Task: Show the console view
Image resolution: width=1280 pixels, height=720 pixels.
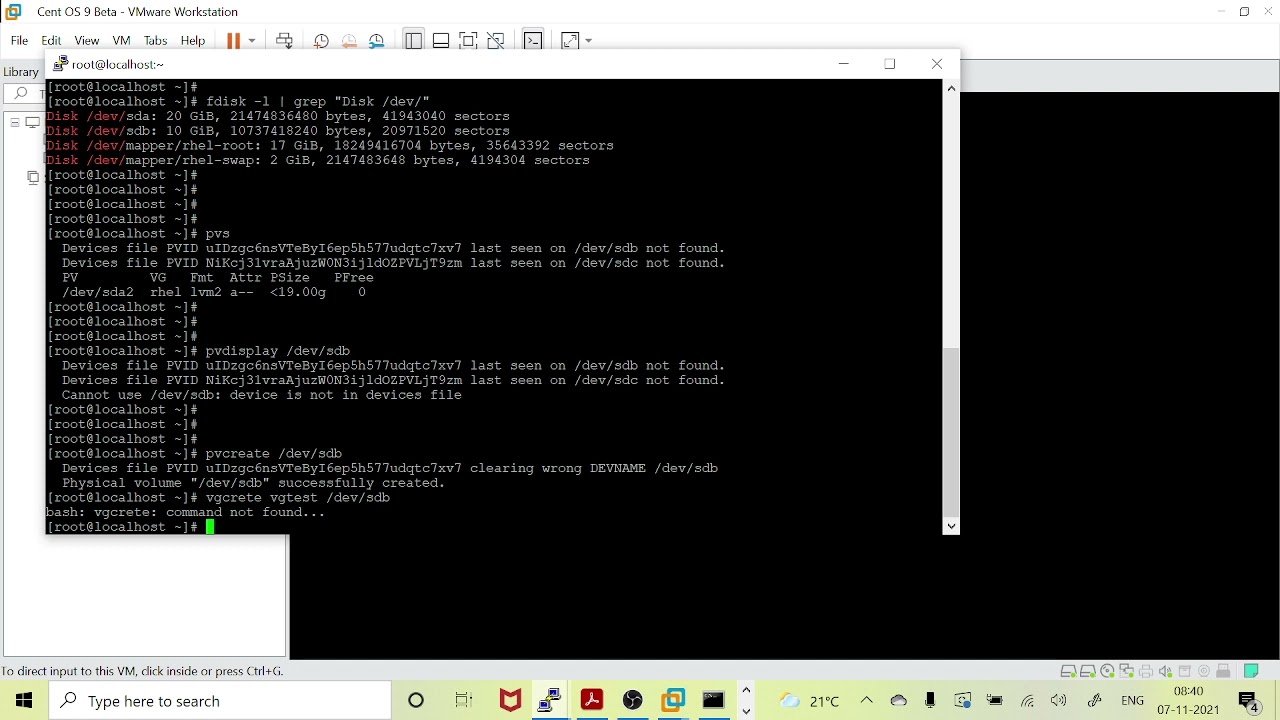Action: (534, 41)
